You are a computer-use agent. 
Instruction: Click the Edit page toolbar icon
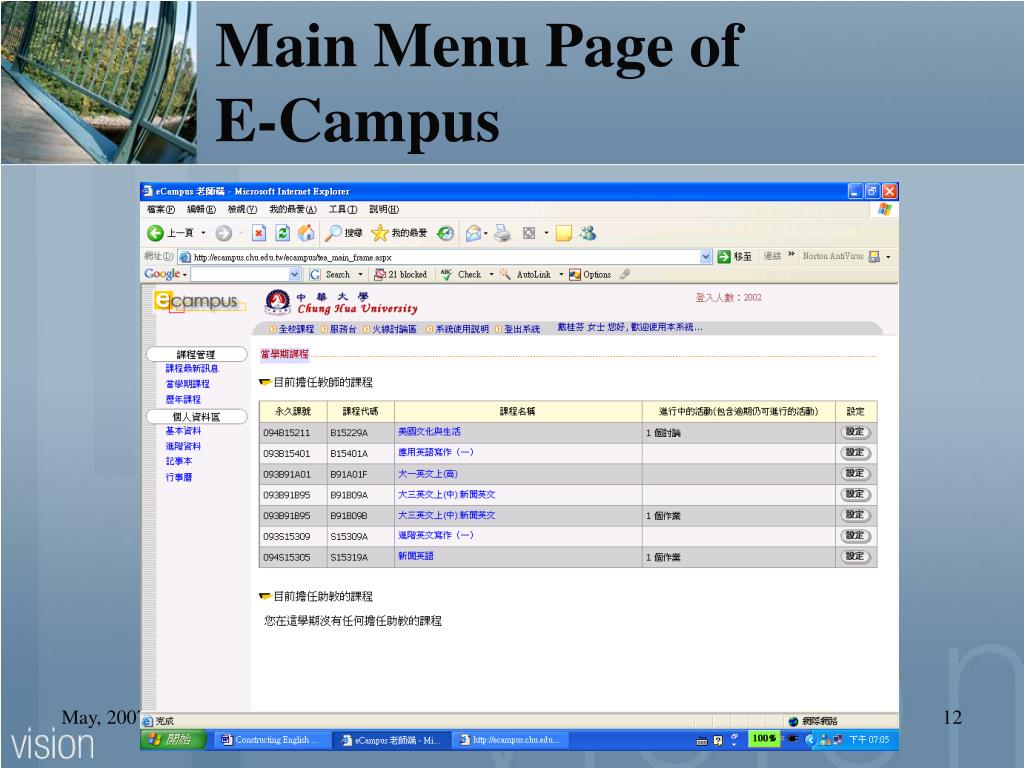[529, 233]
